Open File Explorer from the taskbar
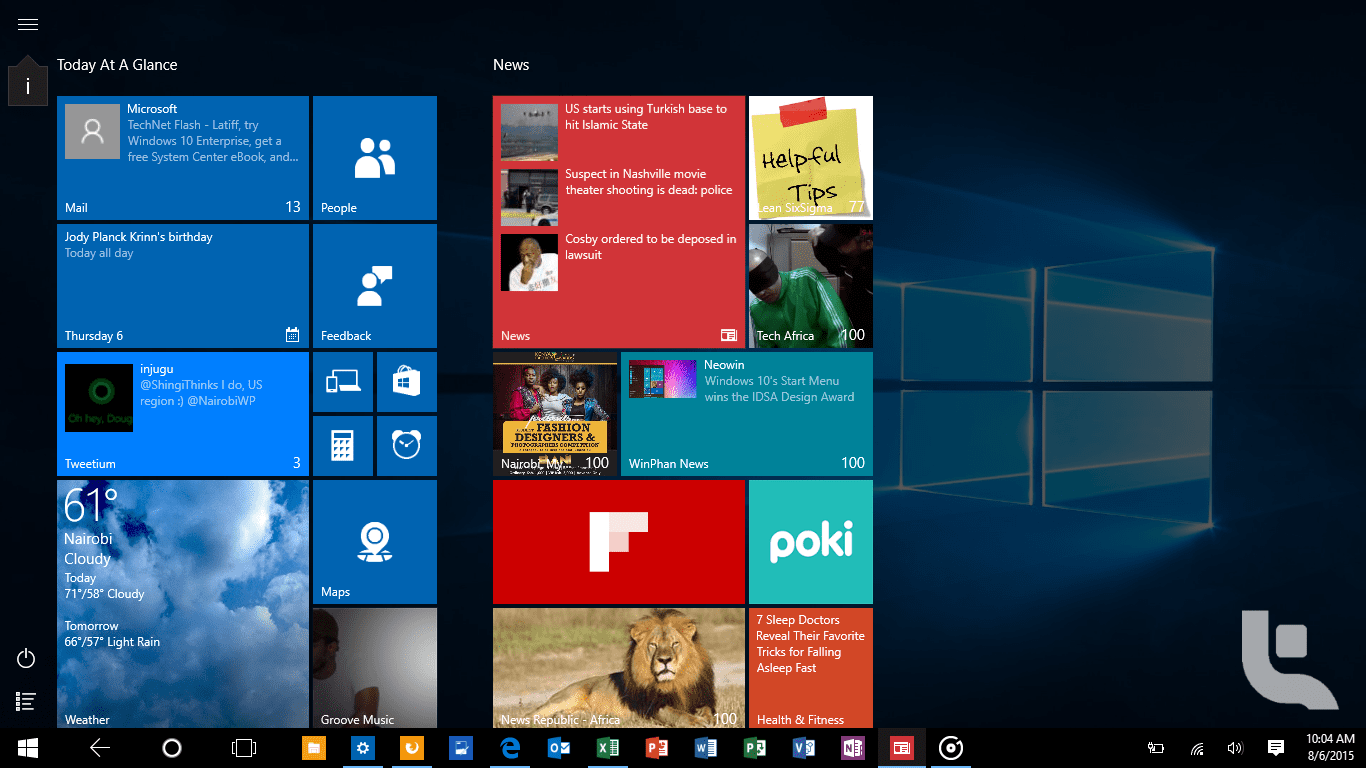 [x=314, y=748]
